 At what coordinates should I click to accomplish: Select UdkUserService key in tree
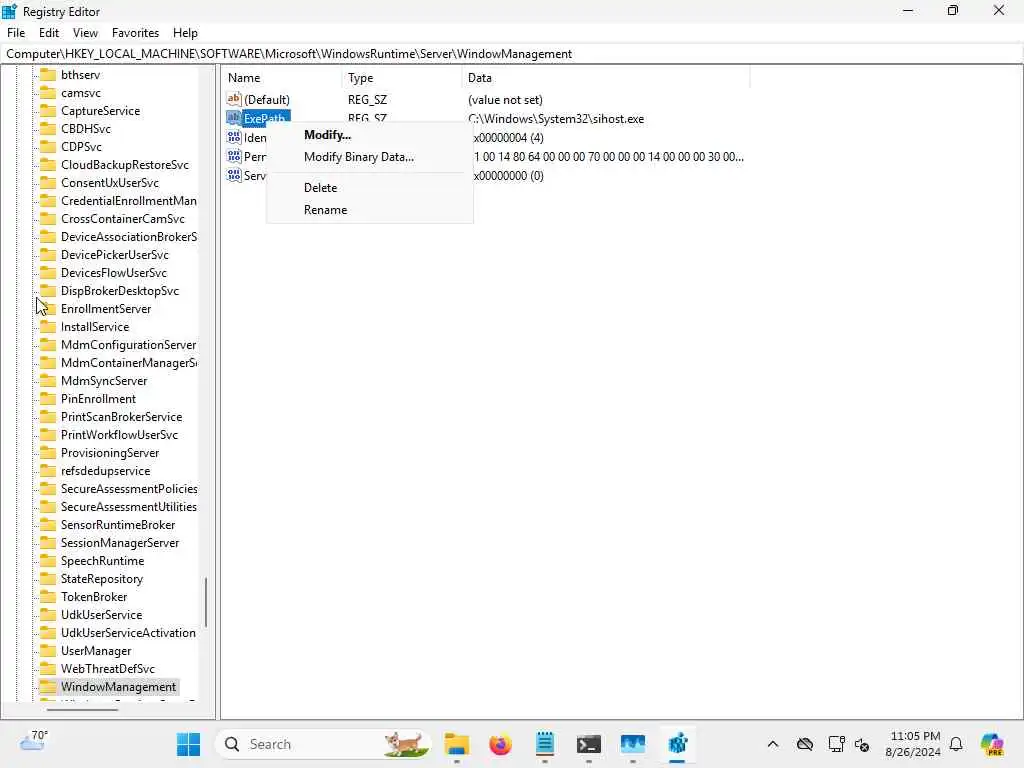[101, 615]
